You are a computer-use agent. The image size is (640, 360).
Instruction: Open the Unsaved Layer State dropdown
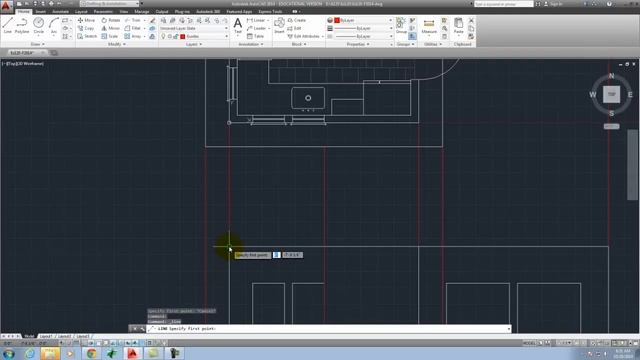pyautogui.click(x=194, y=28)
